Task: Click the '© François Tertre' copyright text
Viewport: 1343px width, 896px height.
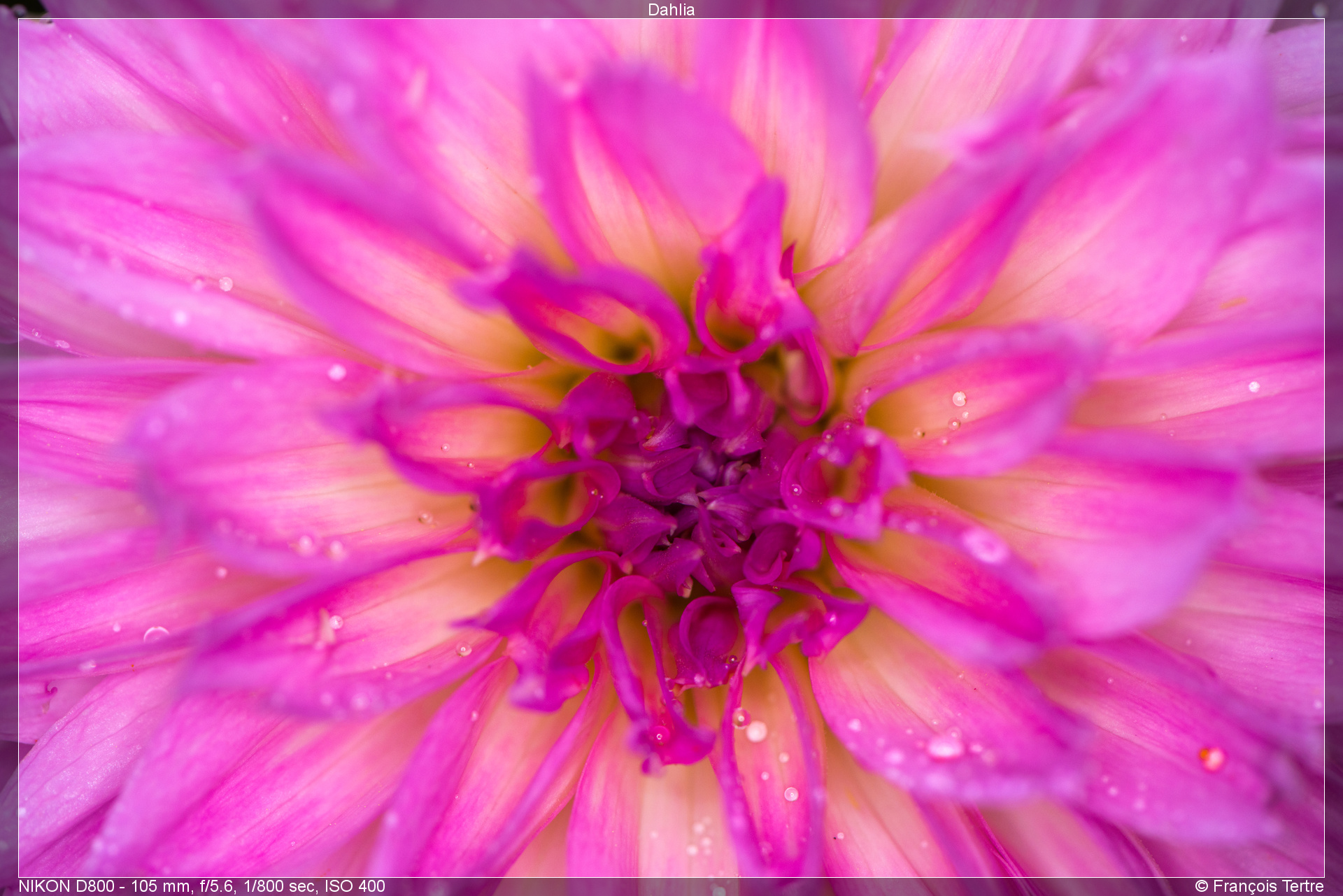Action: pyautogui.click(x=1259, y=886)
